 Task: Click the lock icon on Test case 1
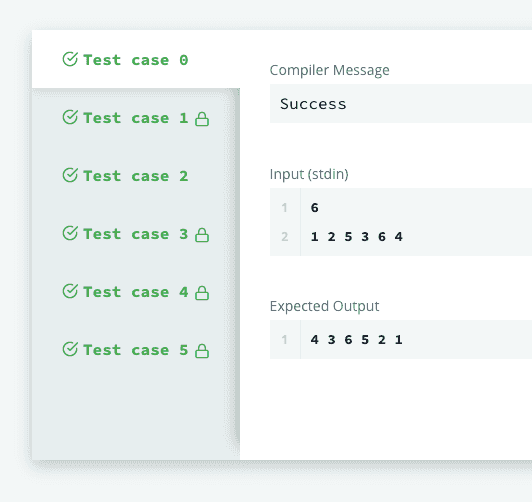pos(202,119)
